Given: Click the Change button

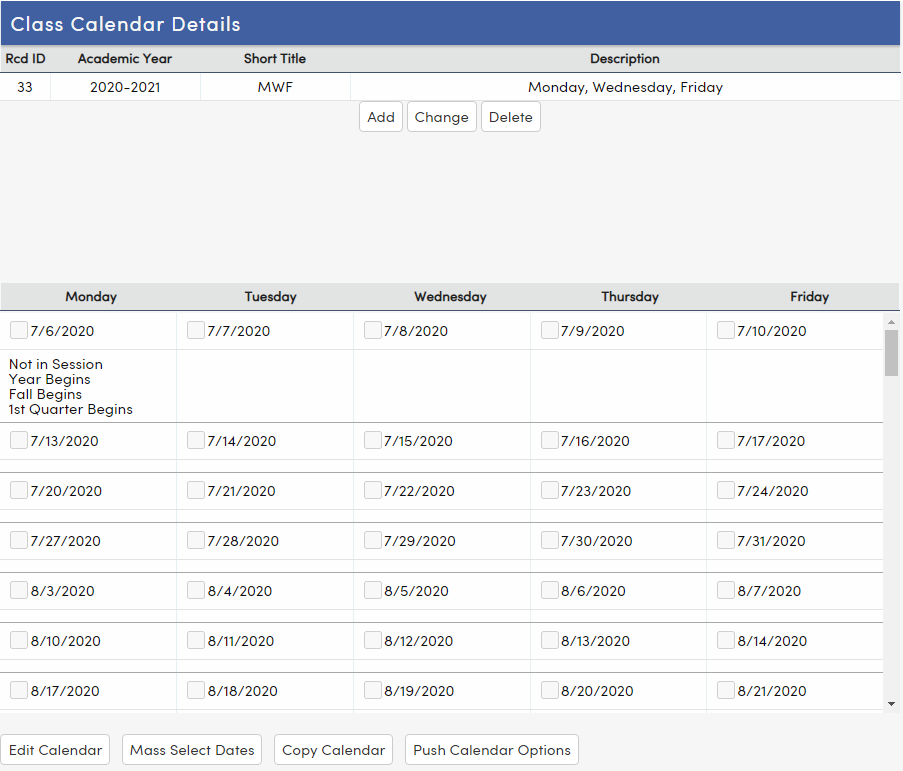Looking at the screenshot, I should point(441,116).
